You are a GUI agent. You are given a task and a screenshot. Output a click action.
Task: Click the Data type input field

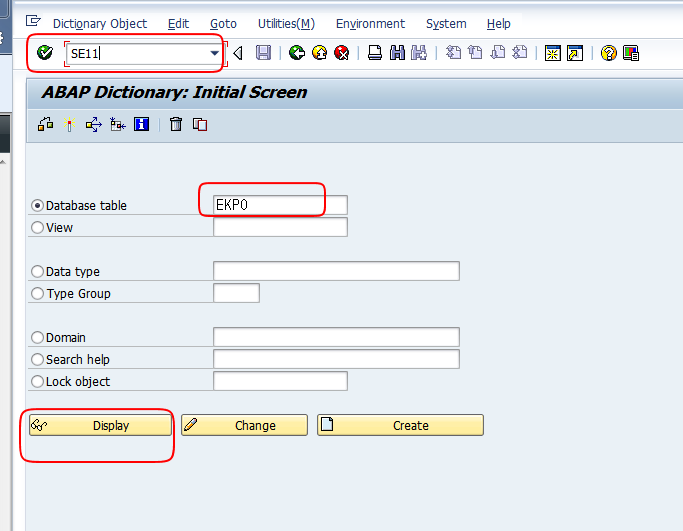click(336, 271)
